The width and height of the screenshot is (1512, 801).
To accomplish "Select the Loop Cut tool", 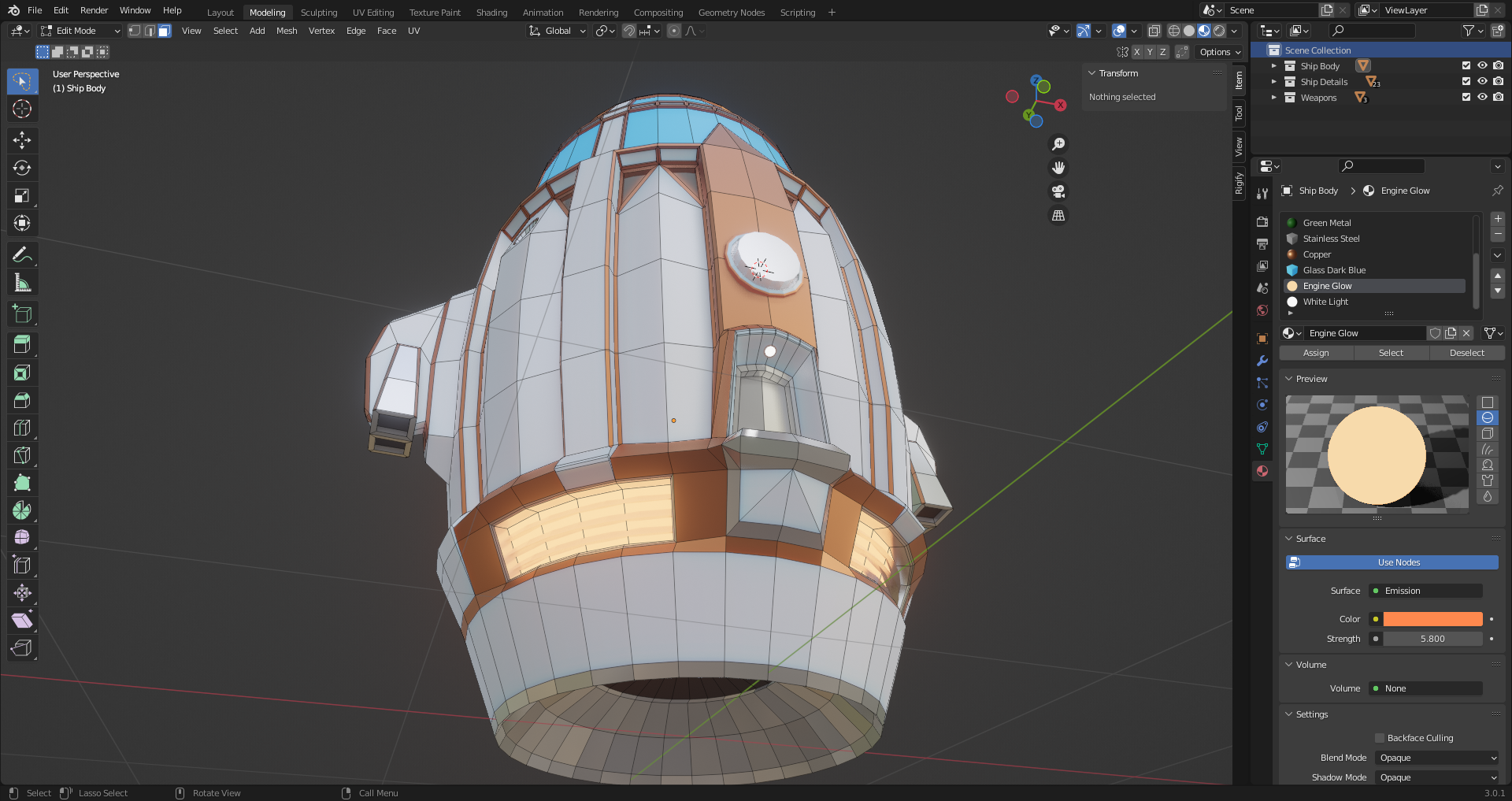I will point(22,428).
